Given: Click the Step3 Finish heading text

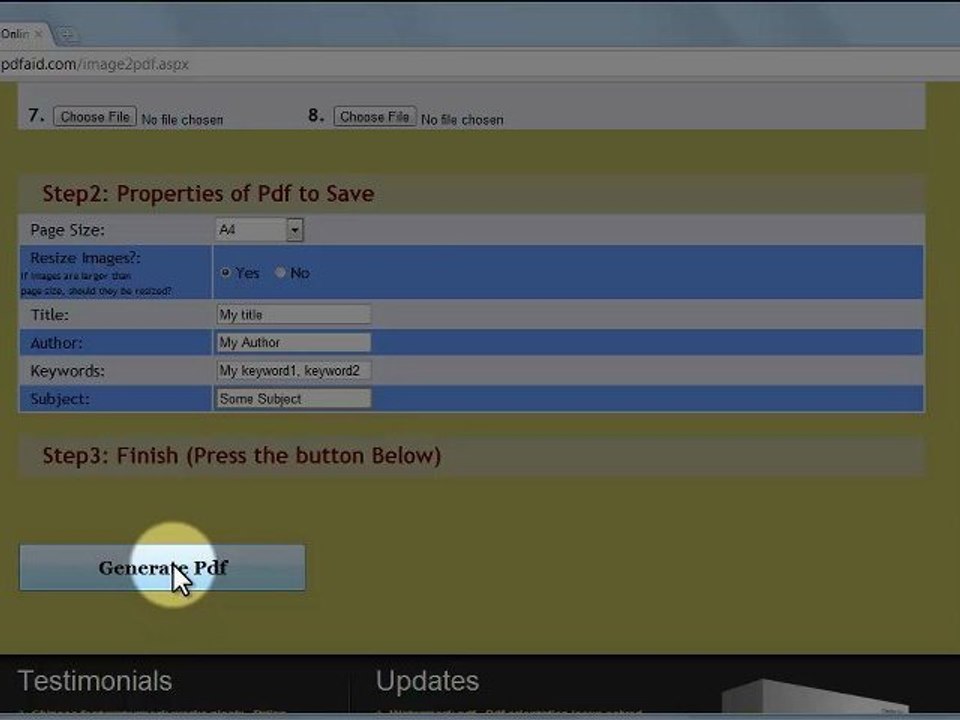Looking at the screenshot, I should point(242,456).
